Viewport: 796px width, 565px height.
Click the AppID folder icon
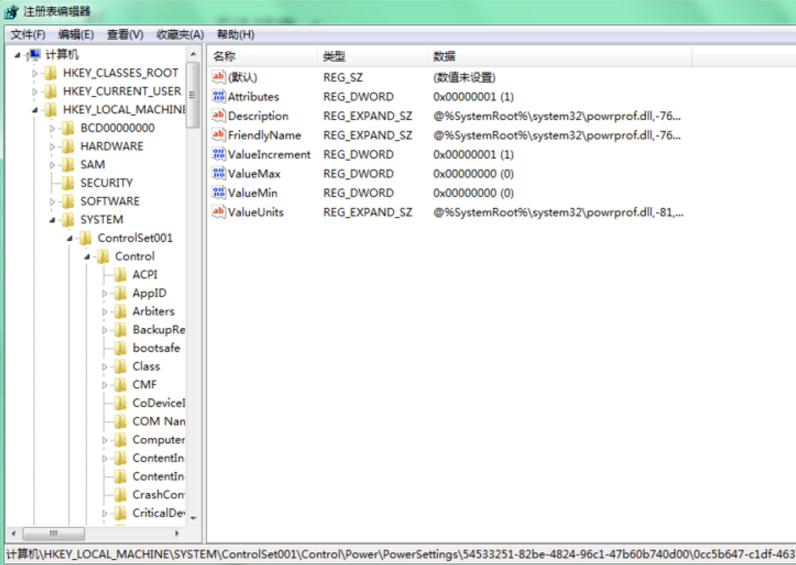coord(120,293)
